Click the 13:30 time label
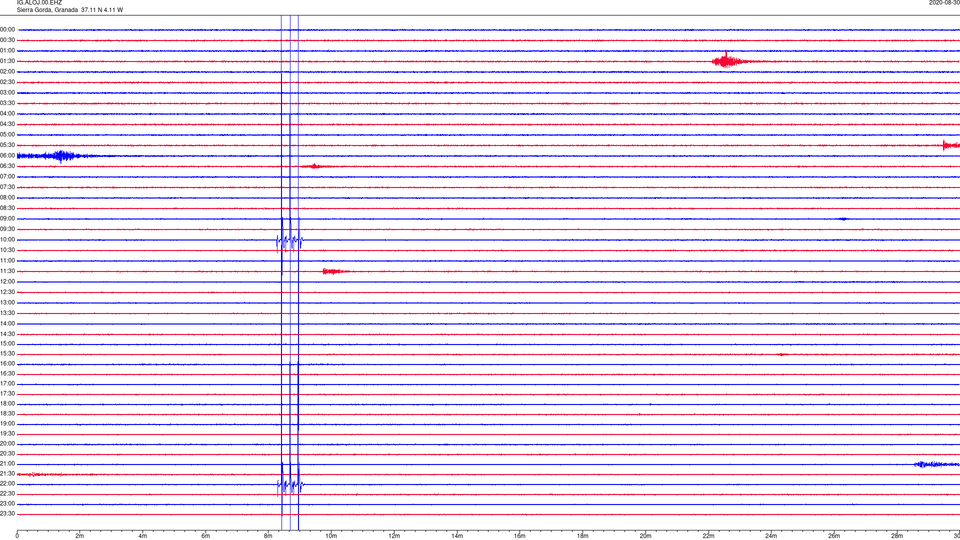This screenshot has height=540, width=960. (7, 313)
